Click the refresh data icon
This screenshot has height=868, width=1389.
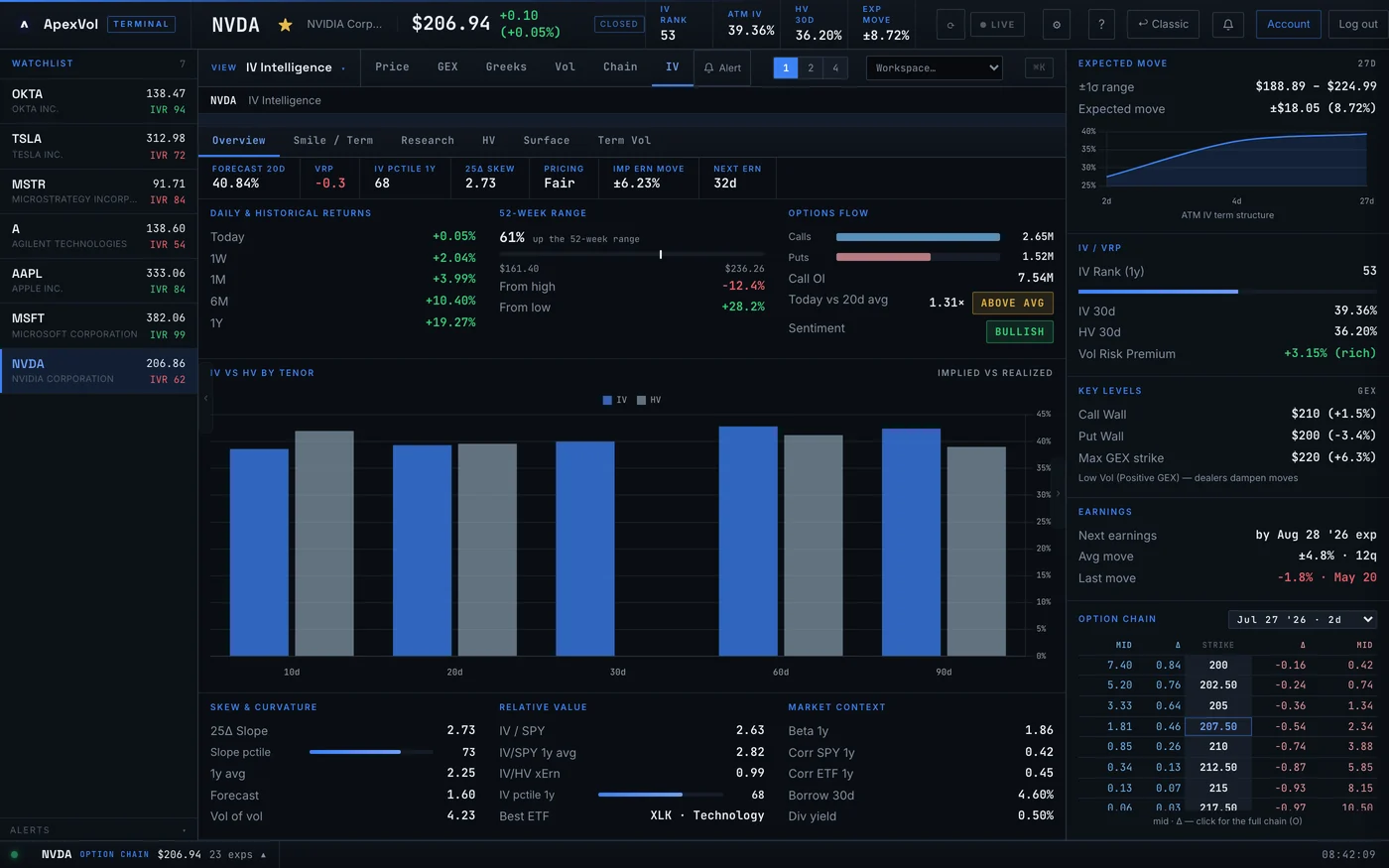pos(950,24)
